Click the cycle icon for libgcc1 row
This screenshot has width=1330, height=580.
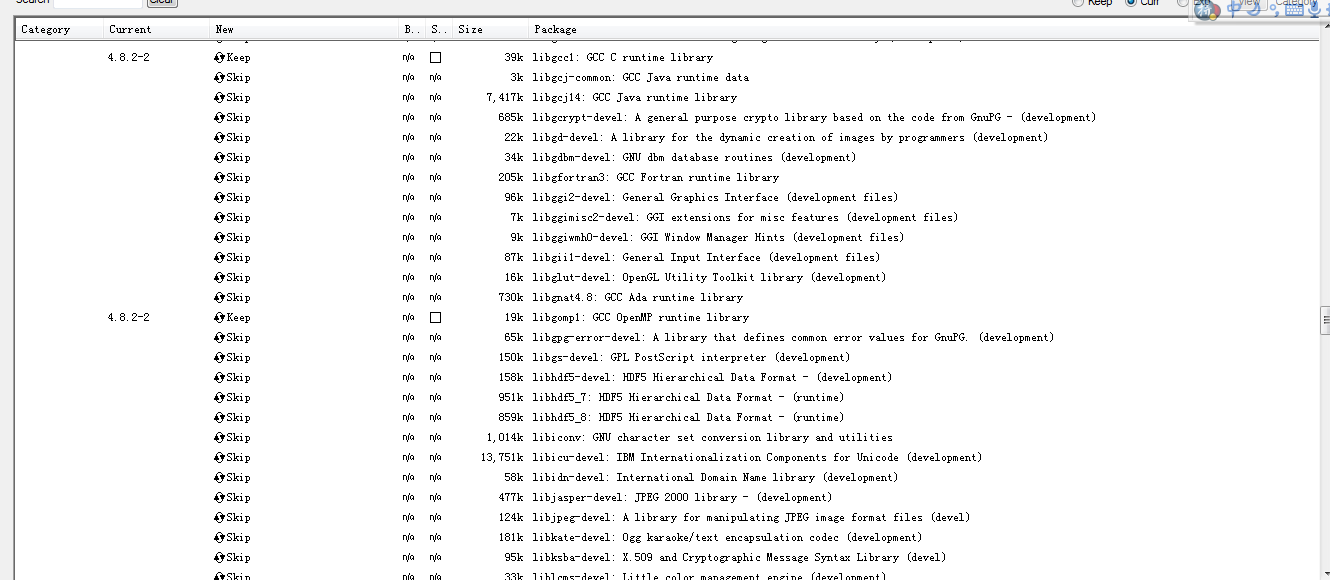(x=220, y=58)
